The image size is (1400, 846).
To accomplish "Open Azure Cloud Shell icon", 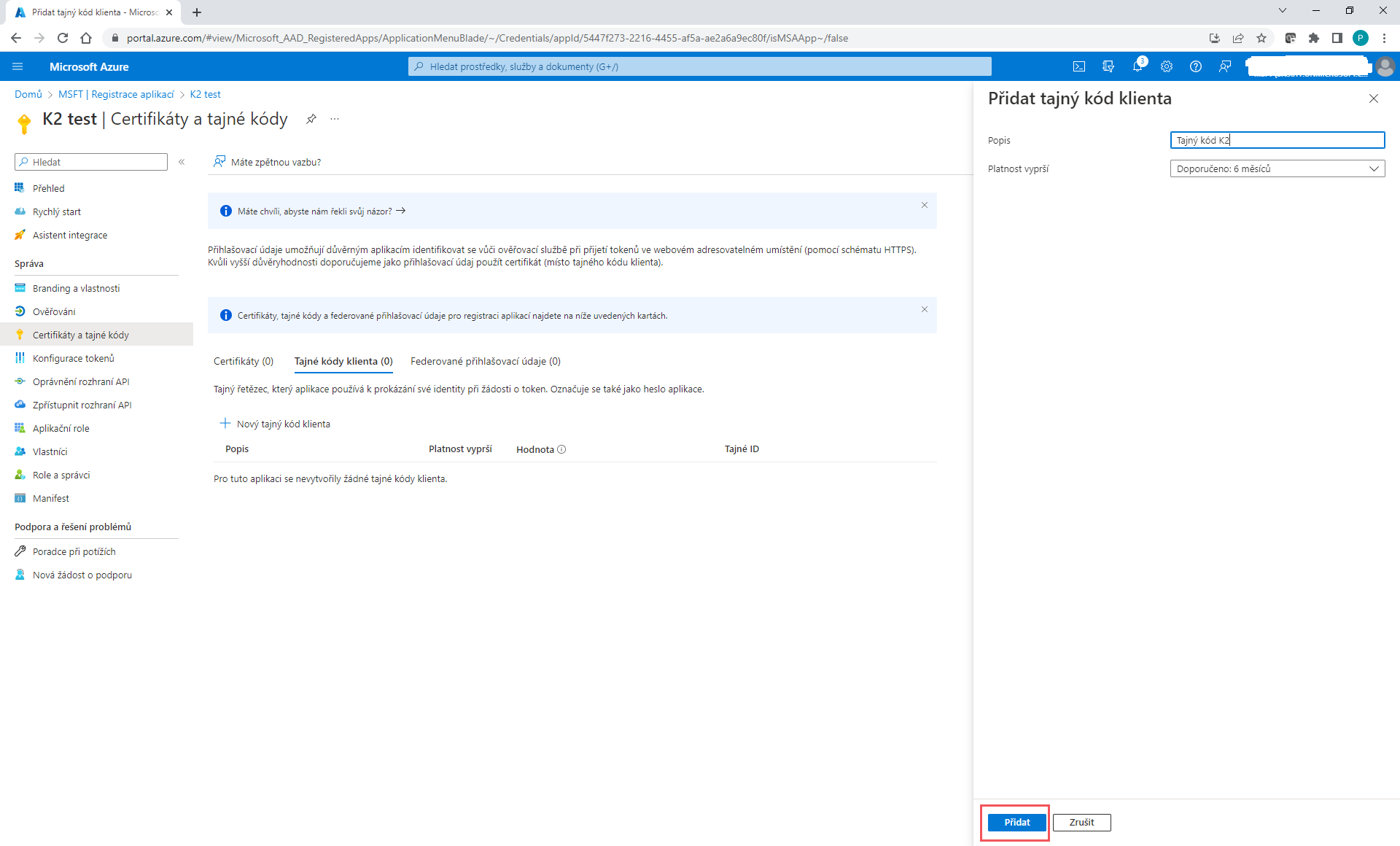I will (x=1079, y=66).
